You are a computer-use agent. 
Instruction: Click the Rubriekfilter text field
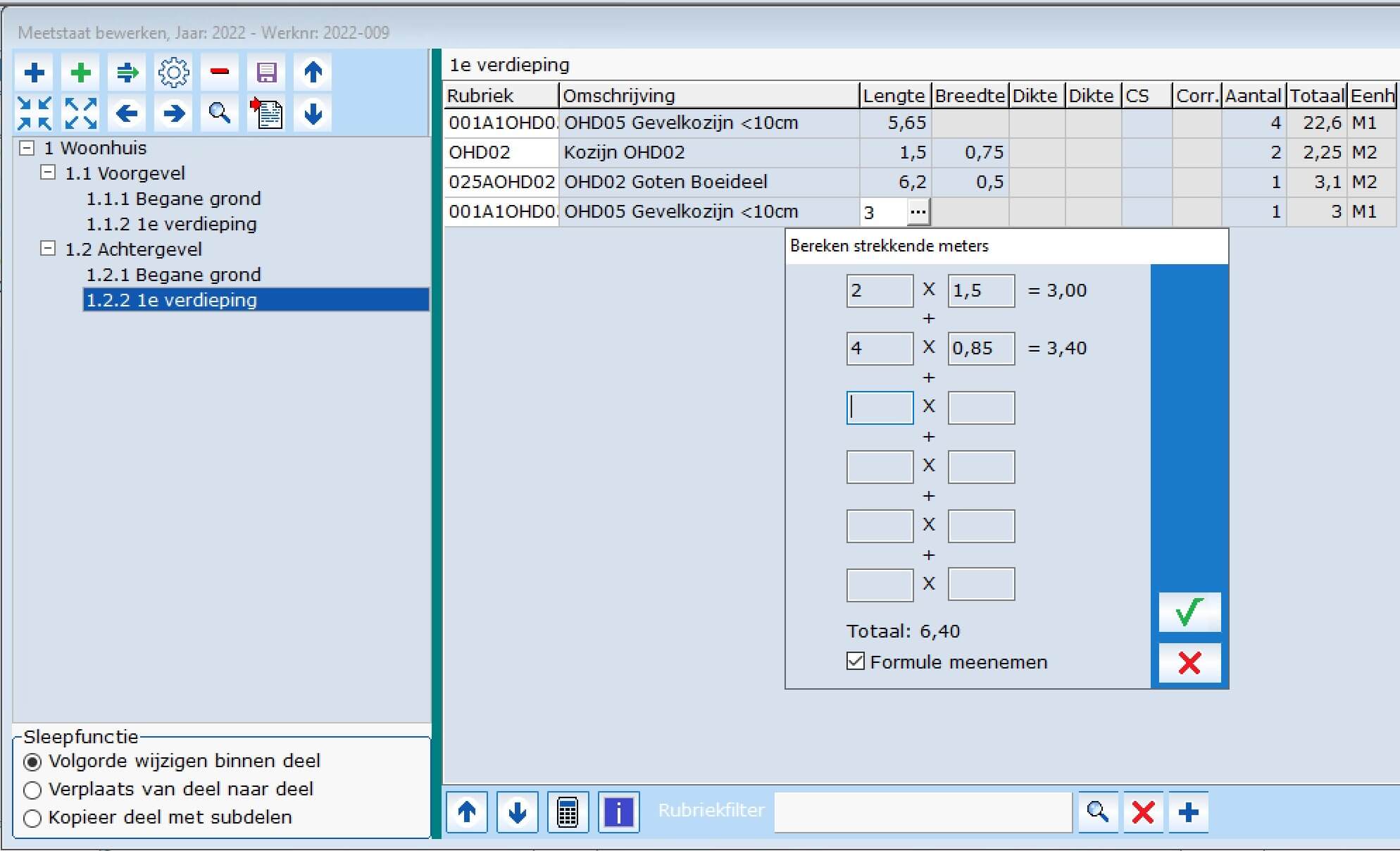[x=923, y=812]
